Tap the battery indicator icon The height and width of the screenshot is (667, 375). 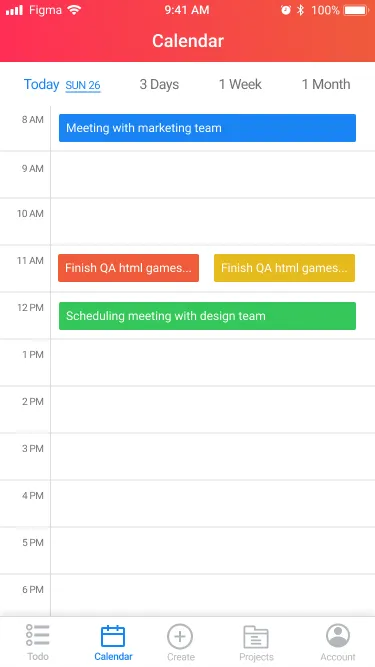tap(356, 10)
